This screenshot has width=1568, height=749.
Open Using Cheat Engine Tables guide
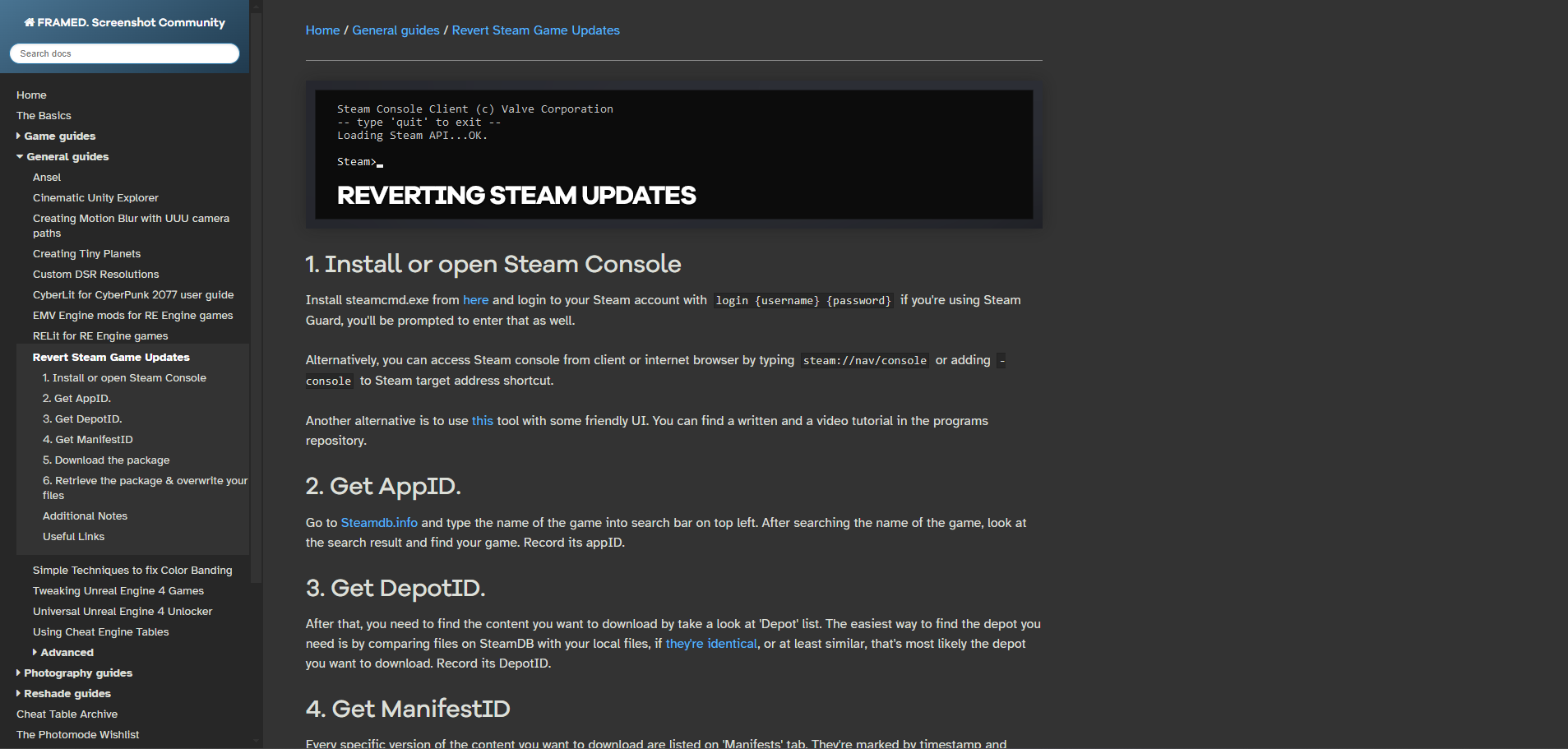point(100,632)
